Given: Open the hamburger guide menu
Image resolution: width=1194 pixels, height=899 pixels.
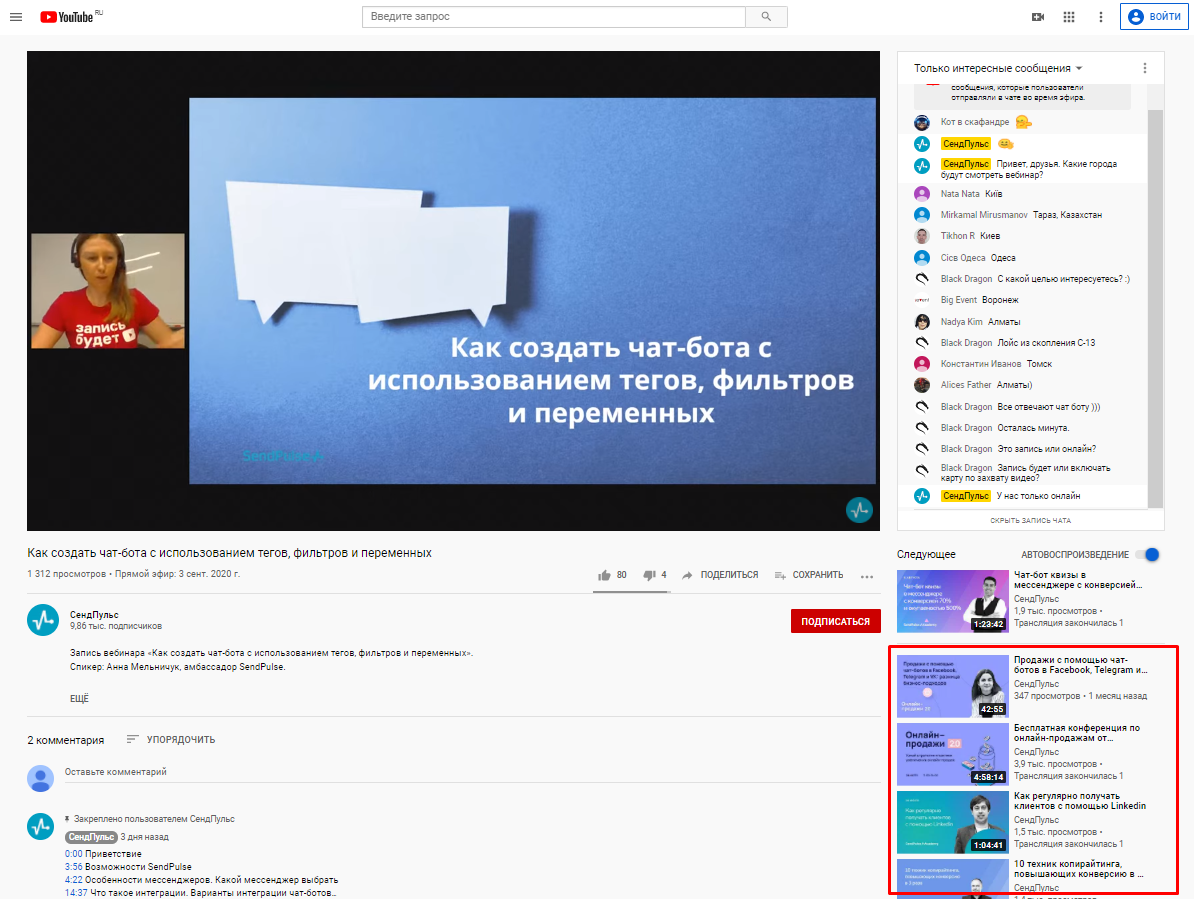Looking at the screenshot, I should click(x=16, y=17).
